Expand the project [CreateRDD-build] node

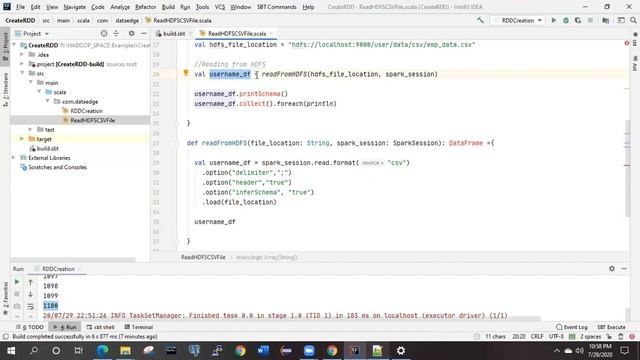[x=22, y=64]
